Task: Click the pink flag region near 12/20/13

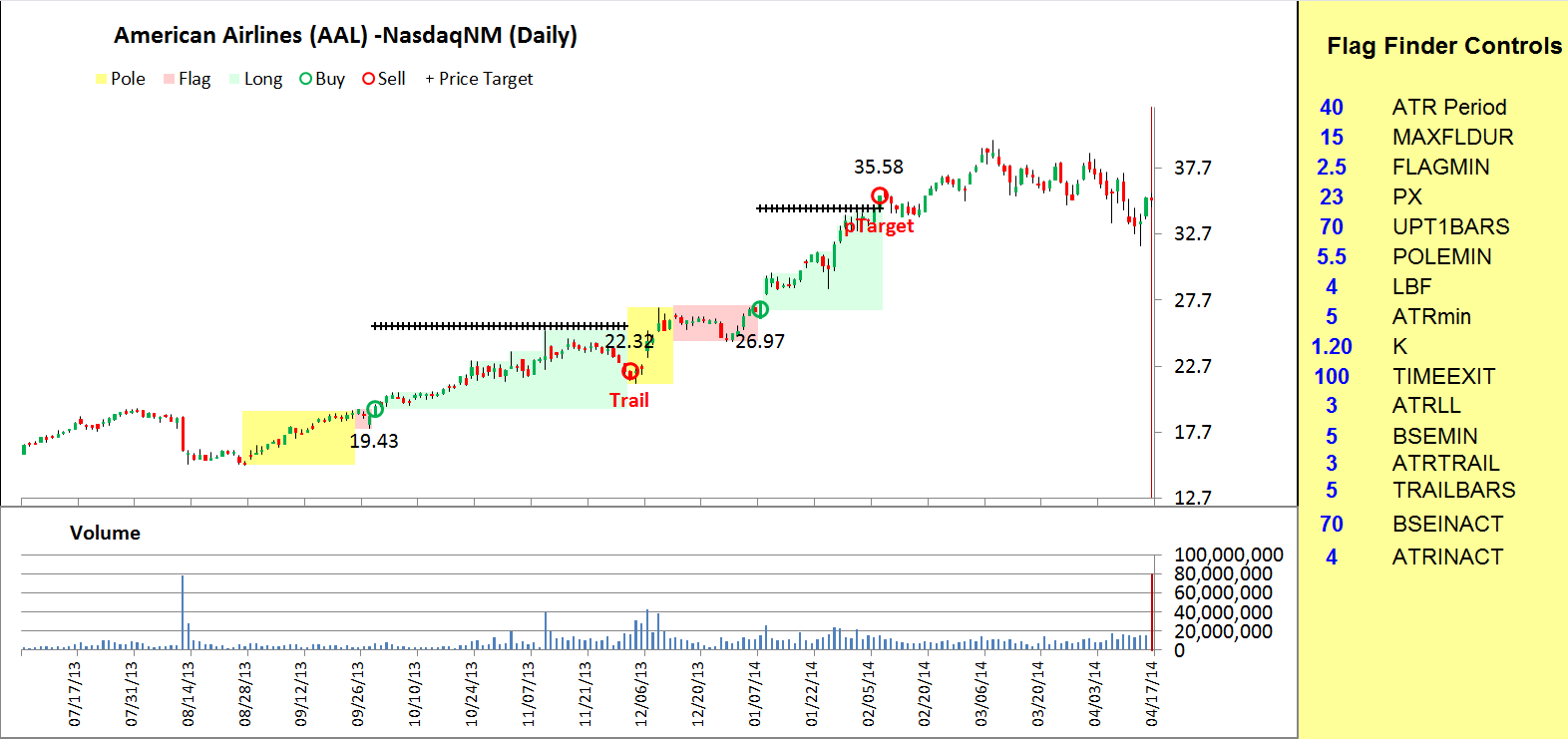Action: click(x=715, y=323)
